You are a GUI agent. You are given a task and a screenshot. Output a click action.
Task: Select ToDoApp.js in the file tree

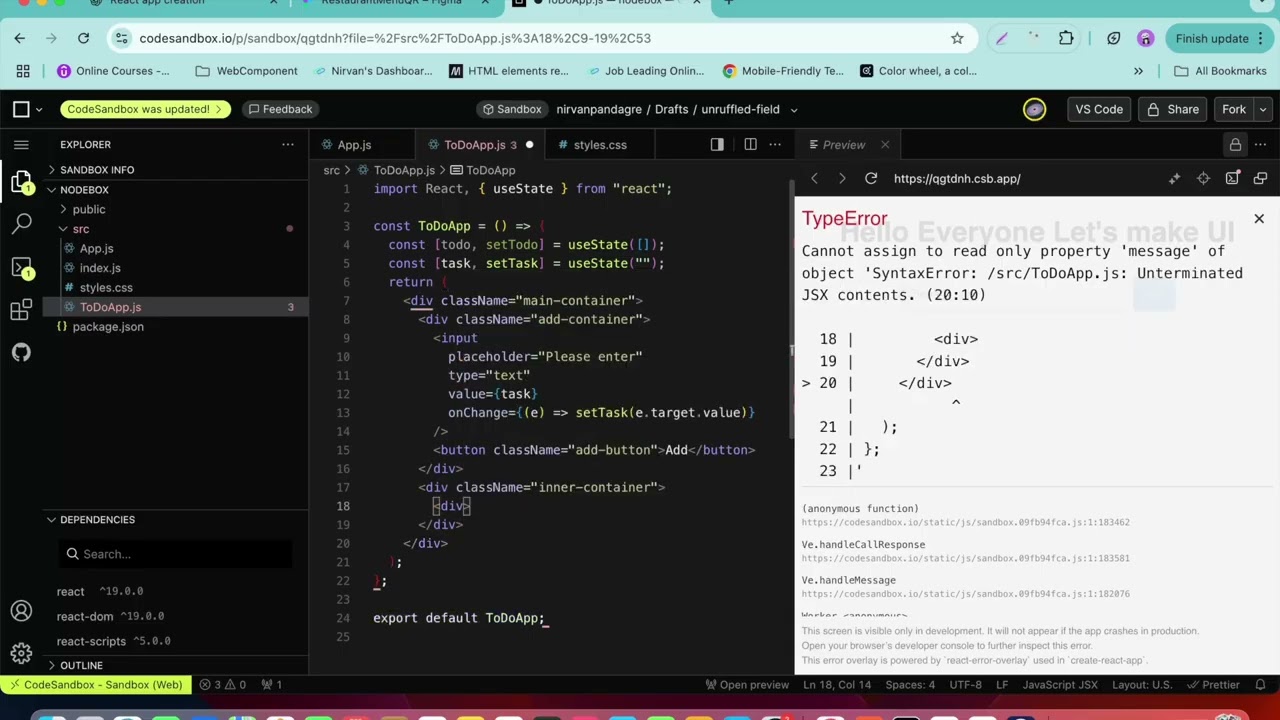(110, 307)
